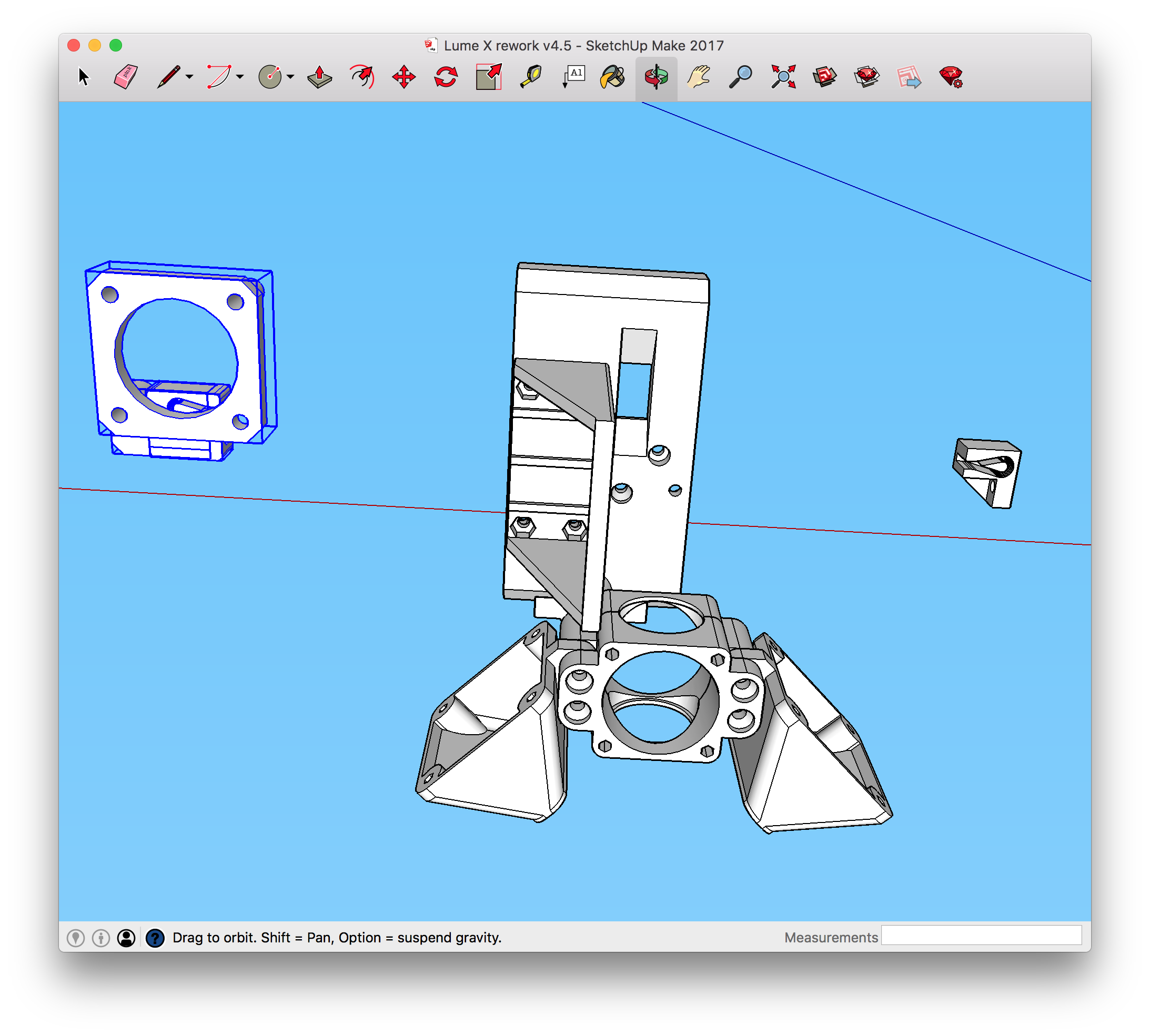The image size is (1150, 1036).
Task: Open the Instructor help question icon
Action: 155,938
